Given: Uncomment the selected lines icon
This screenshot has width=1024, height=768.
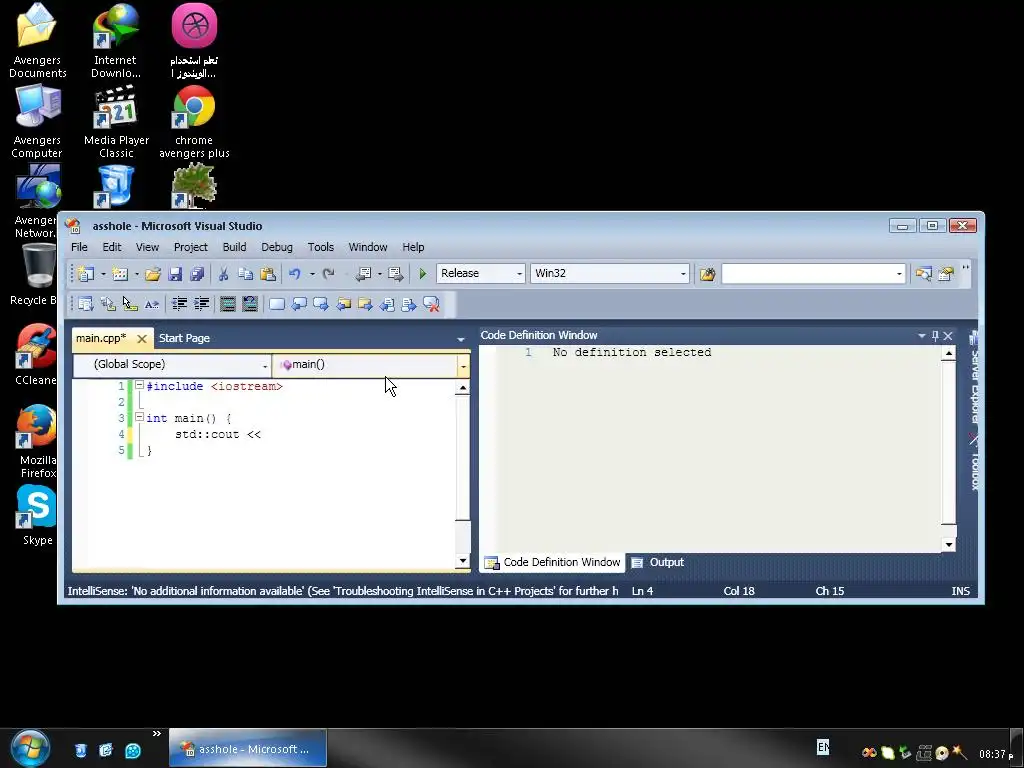Looking at the screenshot, I should click(249, 304).
